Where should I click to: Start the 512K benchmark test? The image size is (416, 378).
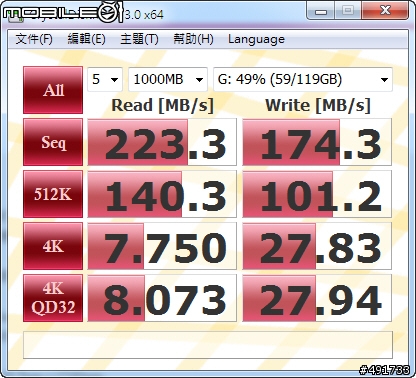(53, 194)
